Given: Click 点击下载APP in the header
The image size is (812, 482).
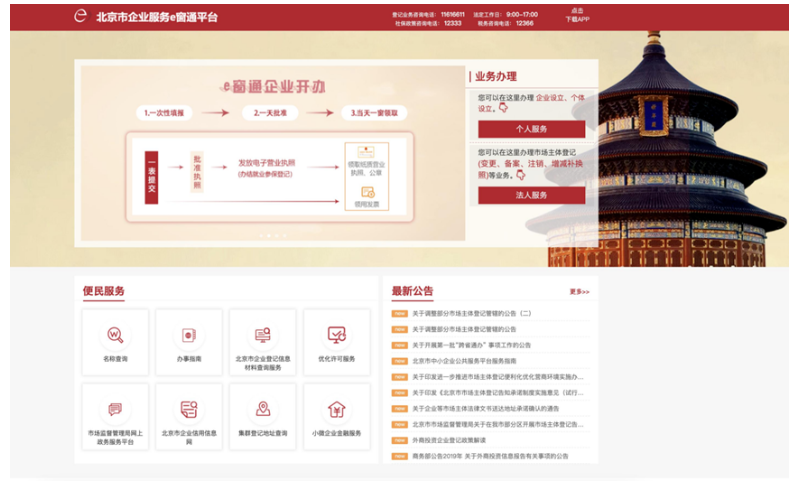Looking at the screenshot, I should 577,15.
